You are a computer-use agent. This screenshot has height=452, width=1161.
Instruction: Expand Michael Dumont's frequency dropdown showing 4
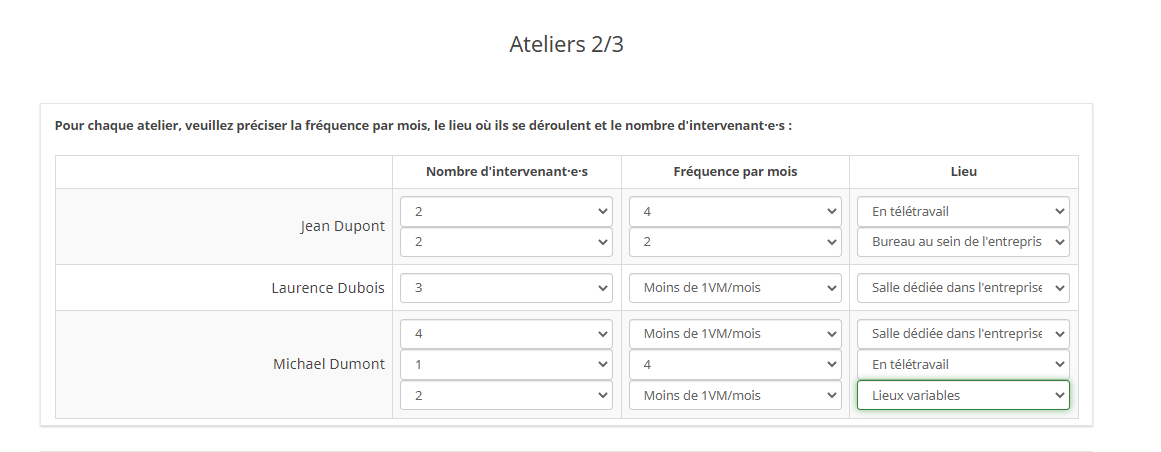pyautogui.click(x=735, y=364)
